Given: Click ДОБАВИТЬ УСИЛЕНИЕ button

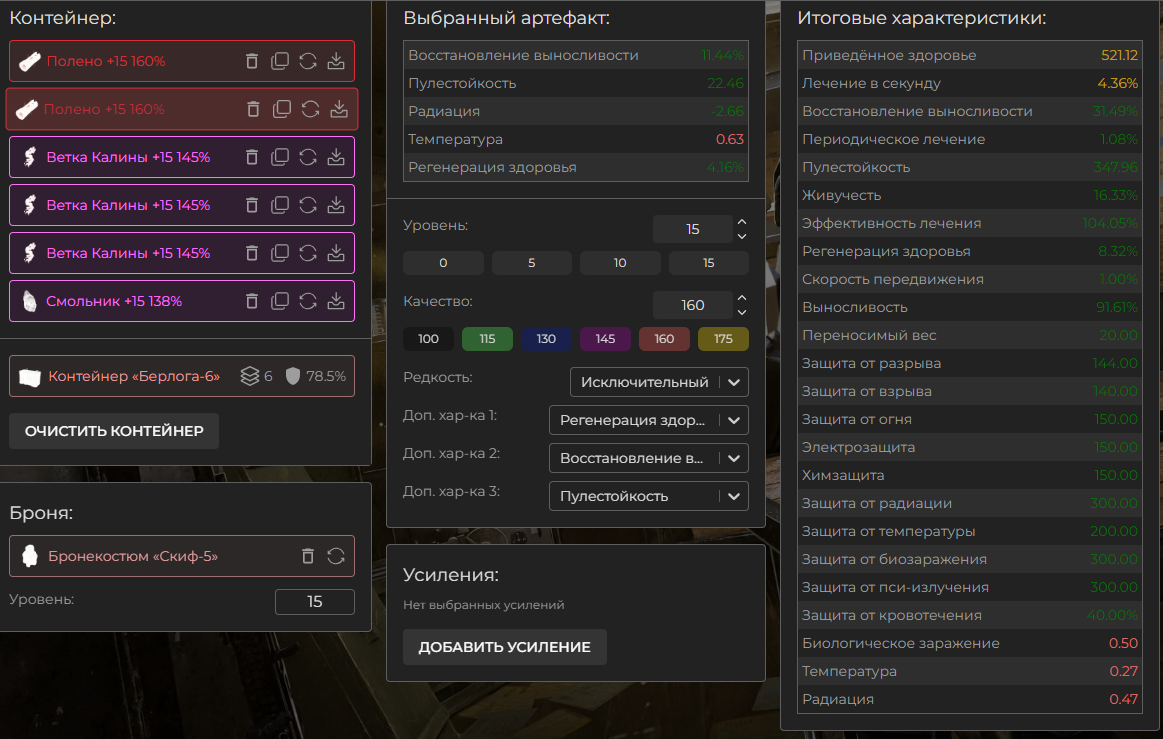Looking at the screenshot, I should (504, 647).
